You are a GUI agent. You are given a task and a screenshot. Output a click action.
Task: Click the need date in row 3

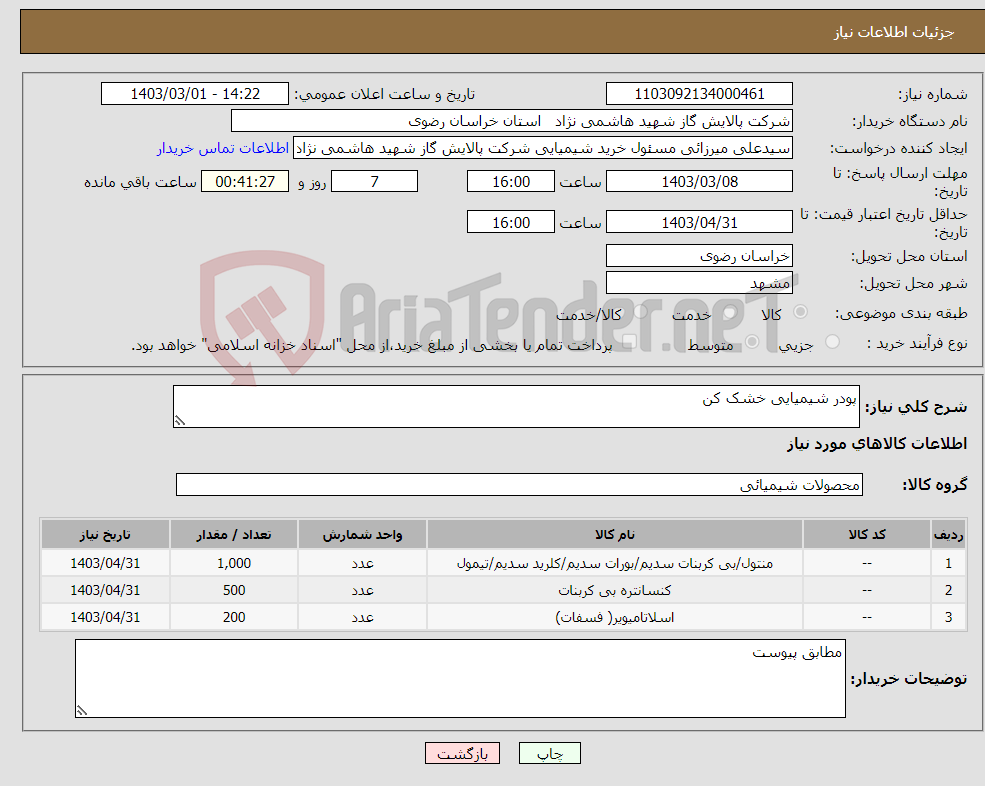point(105,617)
